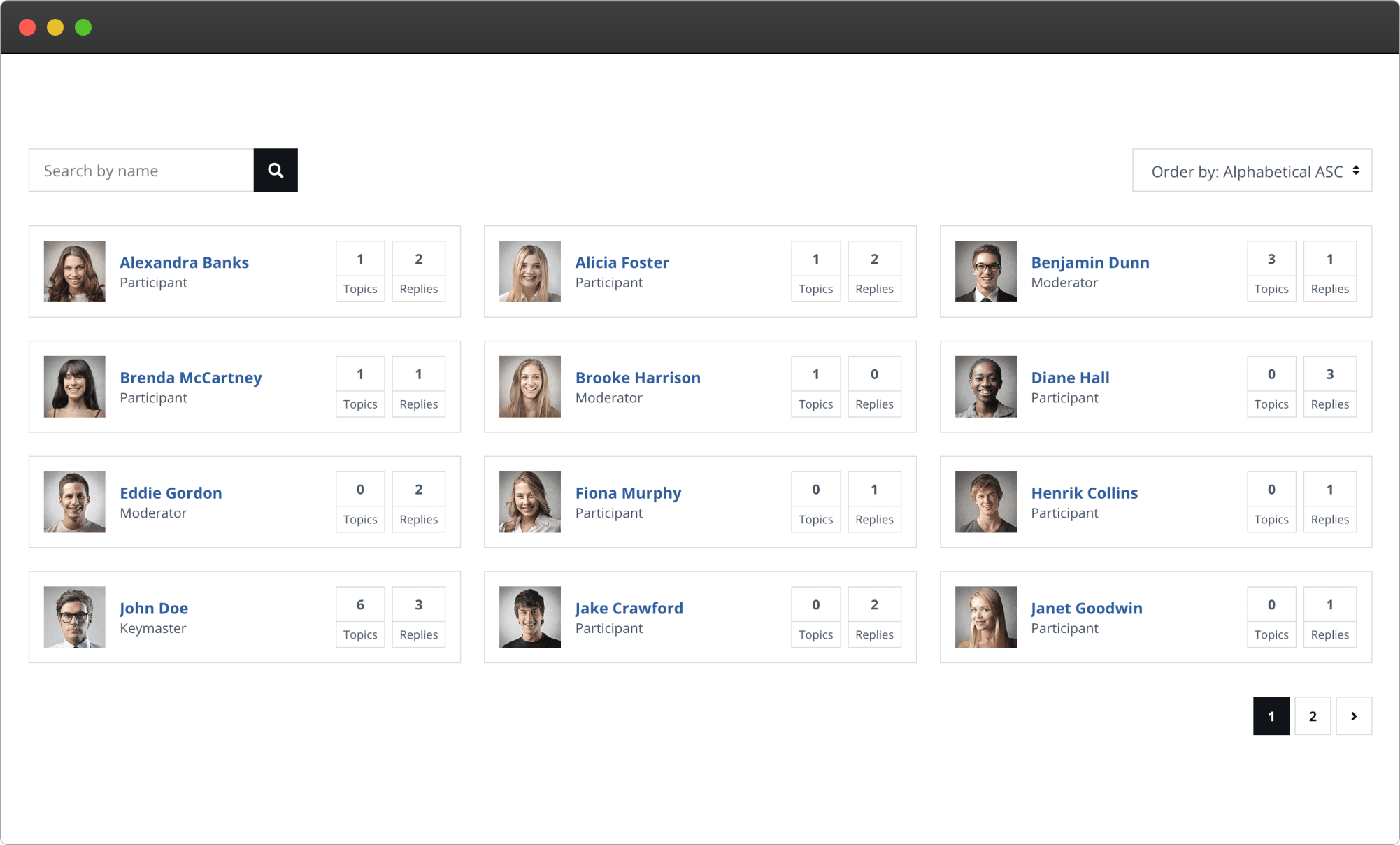Click Alicia Foster's 1 Topics counter
Viewport: 1400px width, 845px height.
click(816, 271)
